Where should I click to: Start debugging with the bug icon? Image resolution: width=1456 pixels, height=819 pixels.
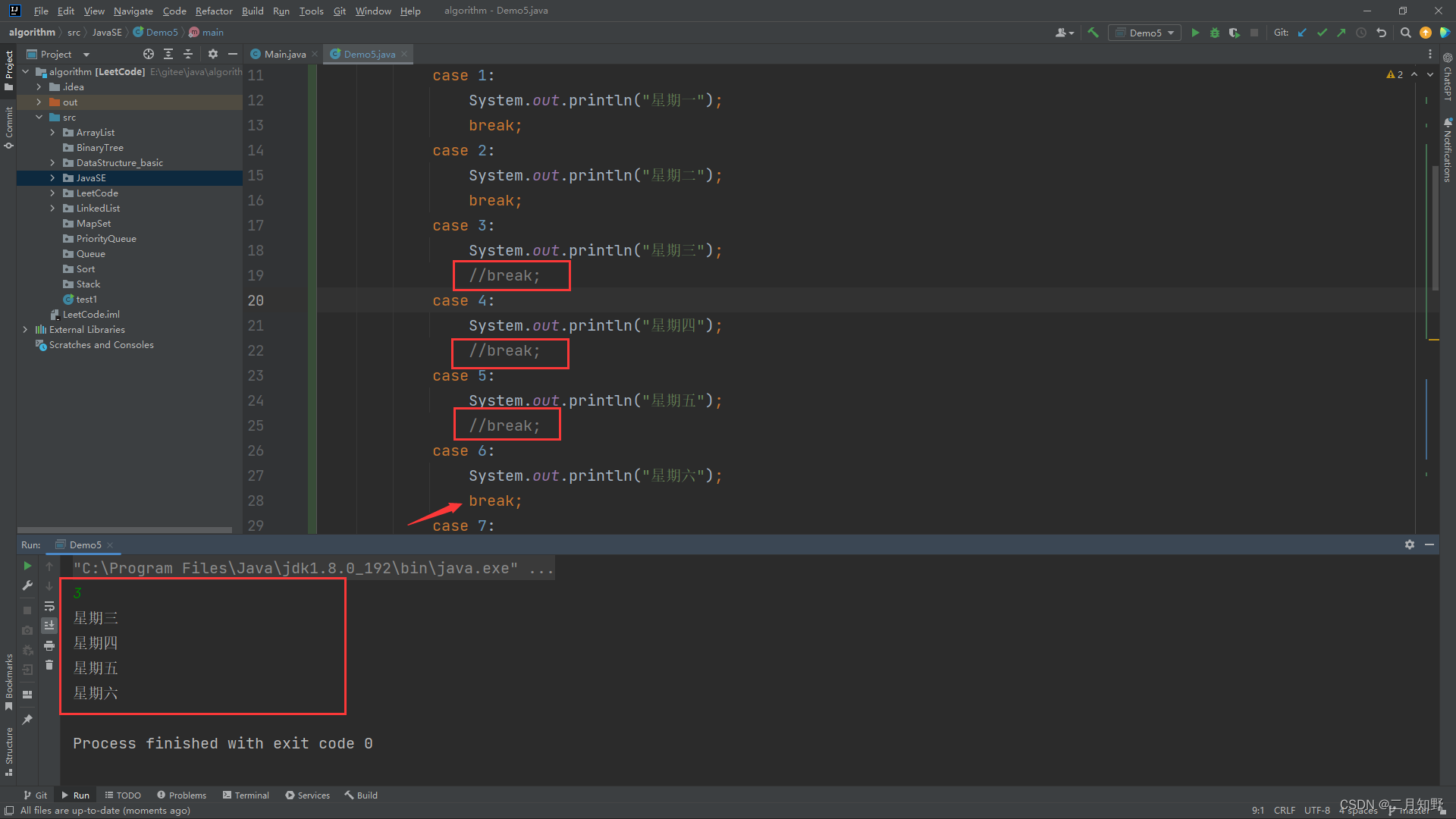coord(1215,33)
